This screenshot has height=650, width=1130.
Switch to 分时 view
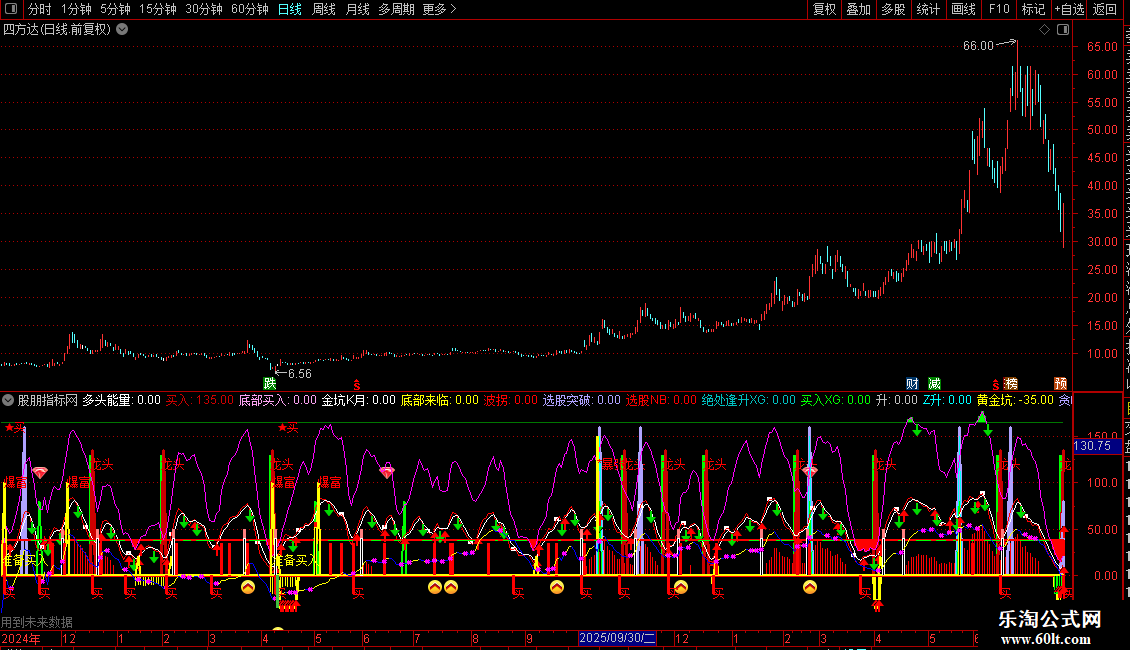point(40,9)
